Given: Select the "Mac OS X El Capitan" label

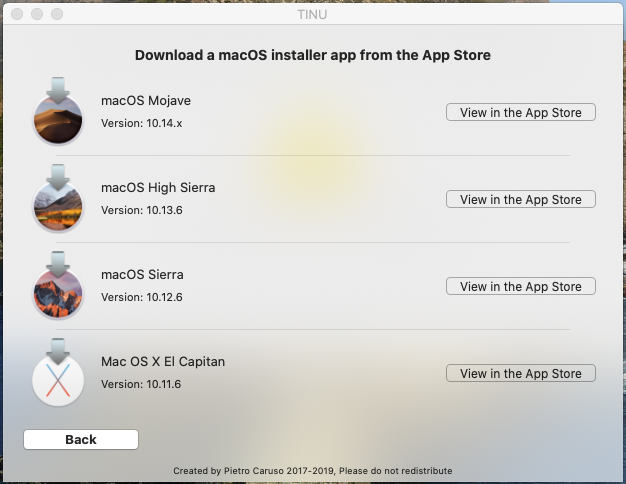Looking at the screenshot, I should pyautogui.click(x=163, y=362).
